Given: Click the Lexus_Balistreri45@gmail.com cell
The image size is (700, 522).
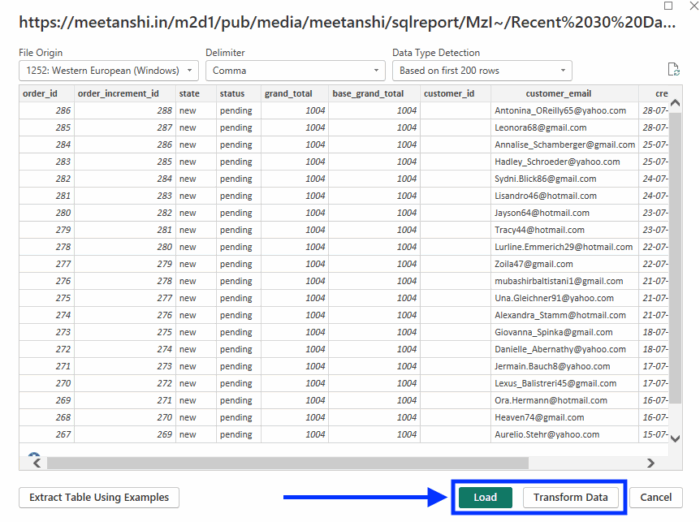Looking at the screenshot, I should pyautogui.click(x=564, y=383).
